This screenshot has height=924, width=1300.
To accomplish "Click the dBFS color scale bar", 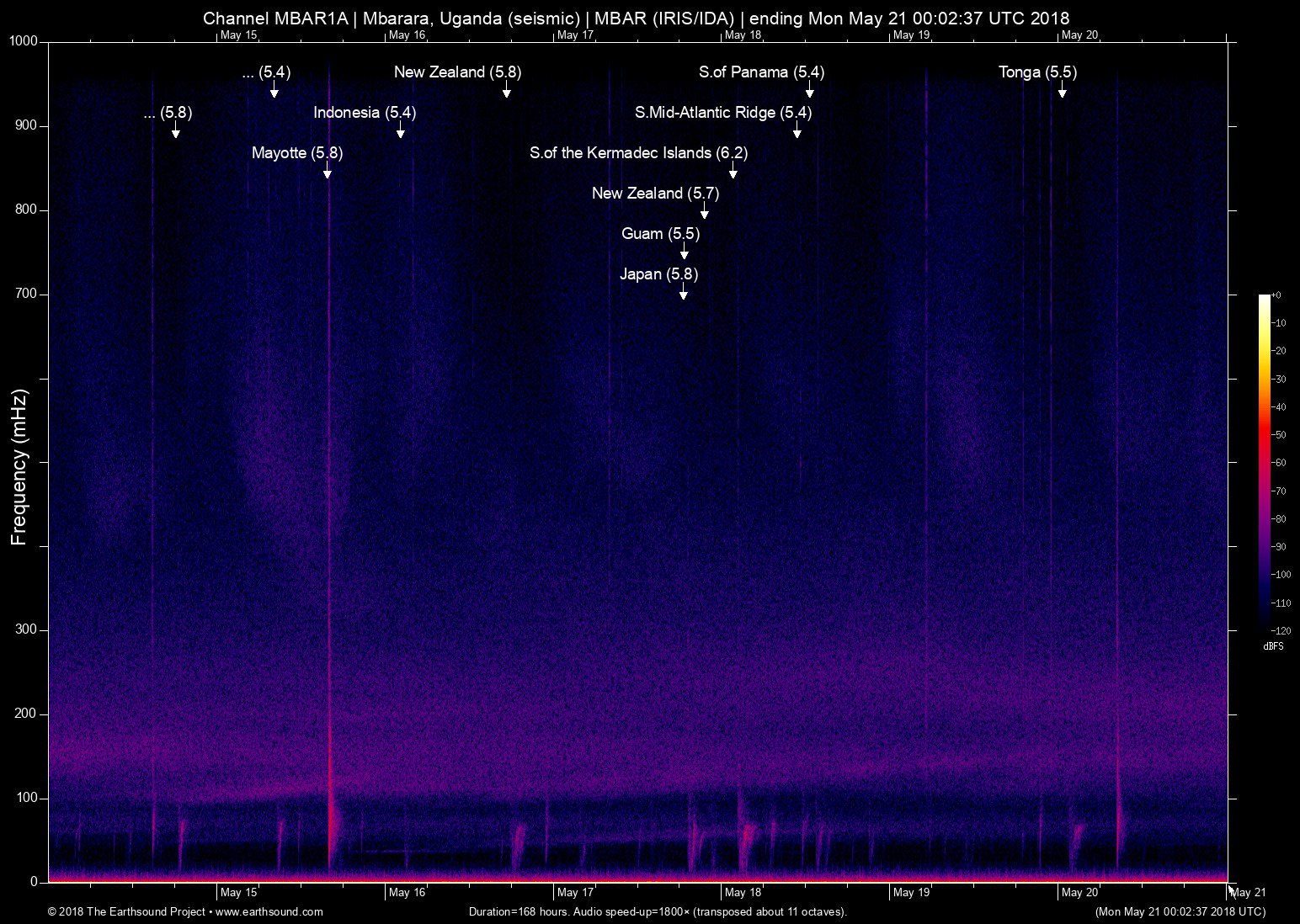I will [1264, 462].
